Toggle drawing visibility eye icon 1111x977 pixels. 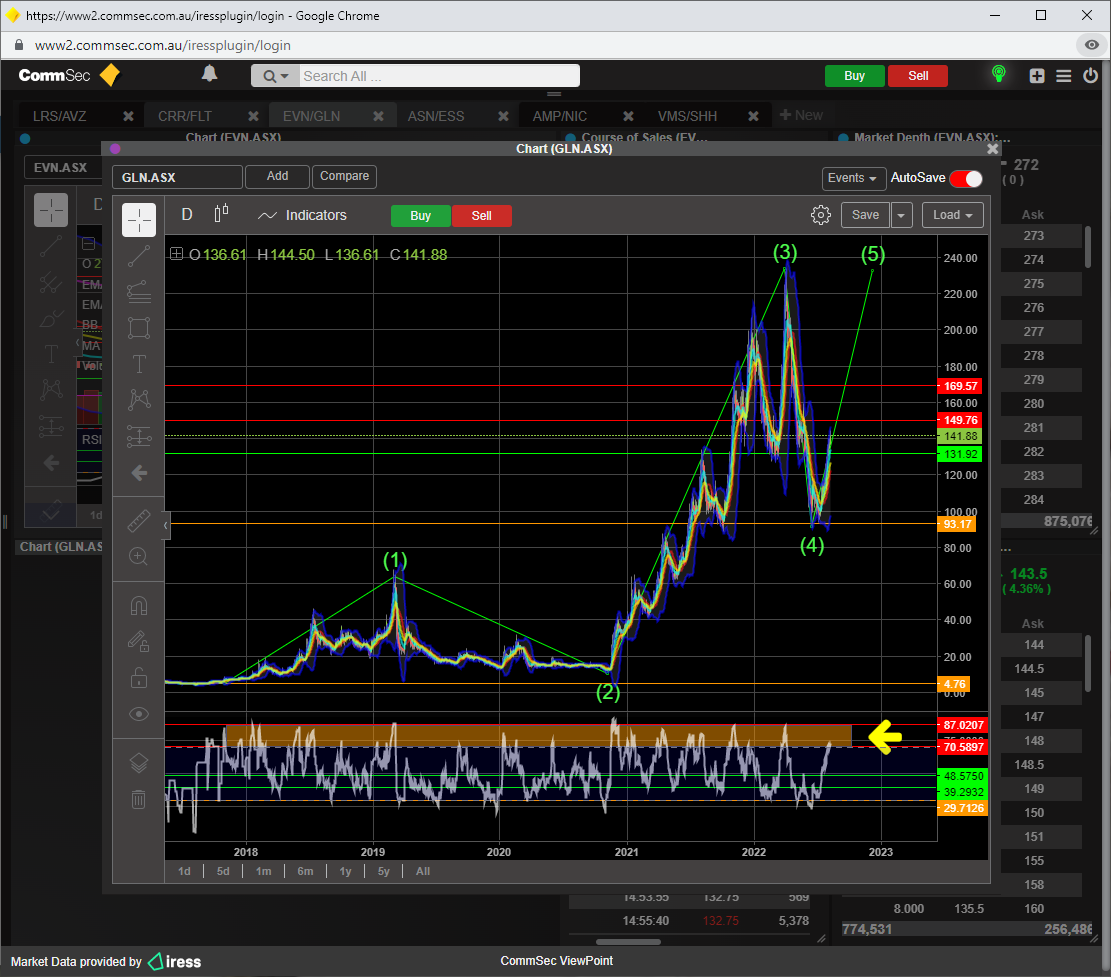click(139, 714)
